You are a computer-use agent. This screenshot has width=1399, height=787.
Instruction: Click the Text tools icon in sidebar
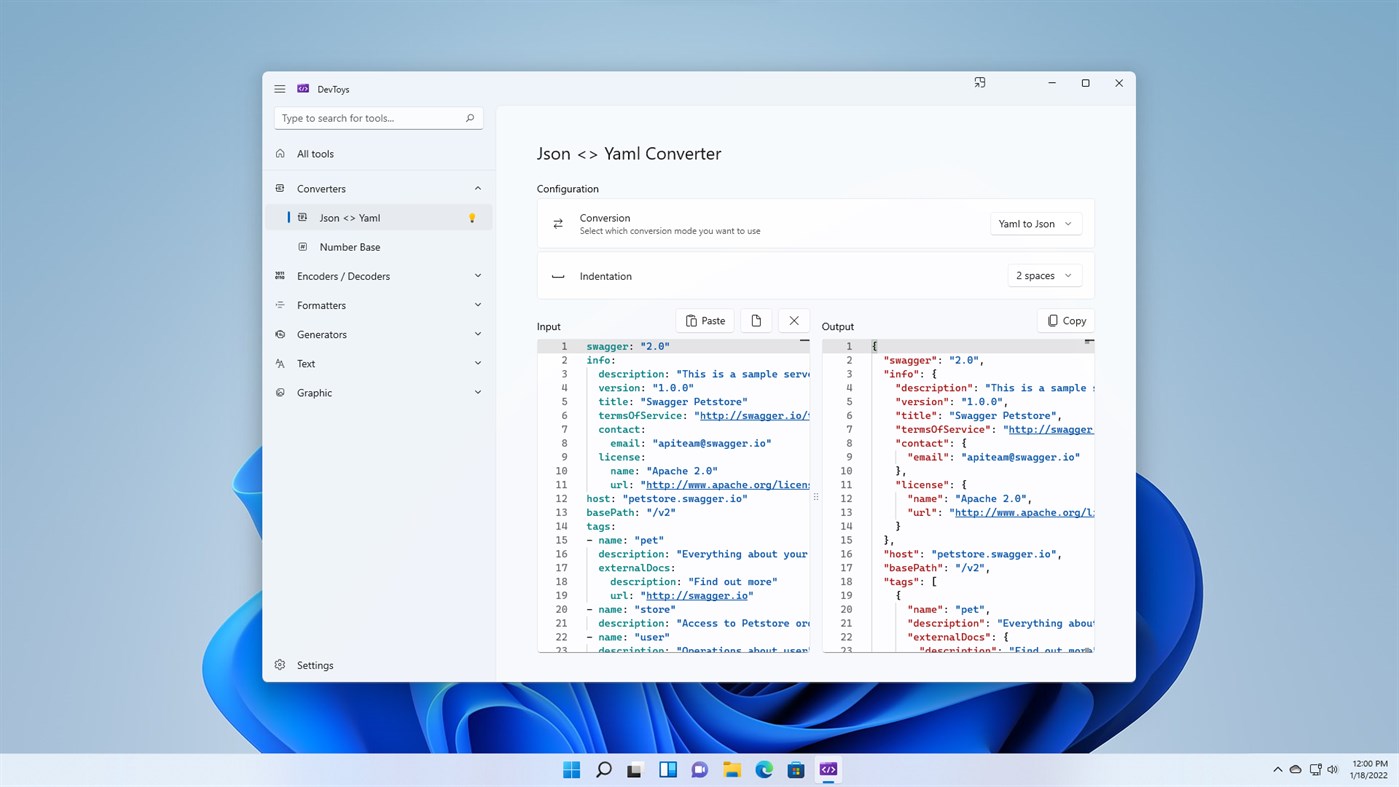point(279,362)
